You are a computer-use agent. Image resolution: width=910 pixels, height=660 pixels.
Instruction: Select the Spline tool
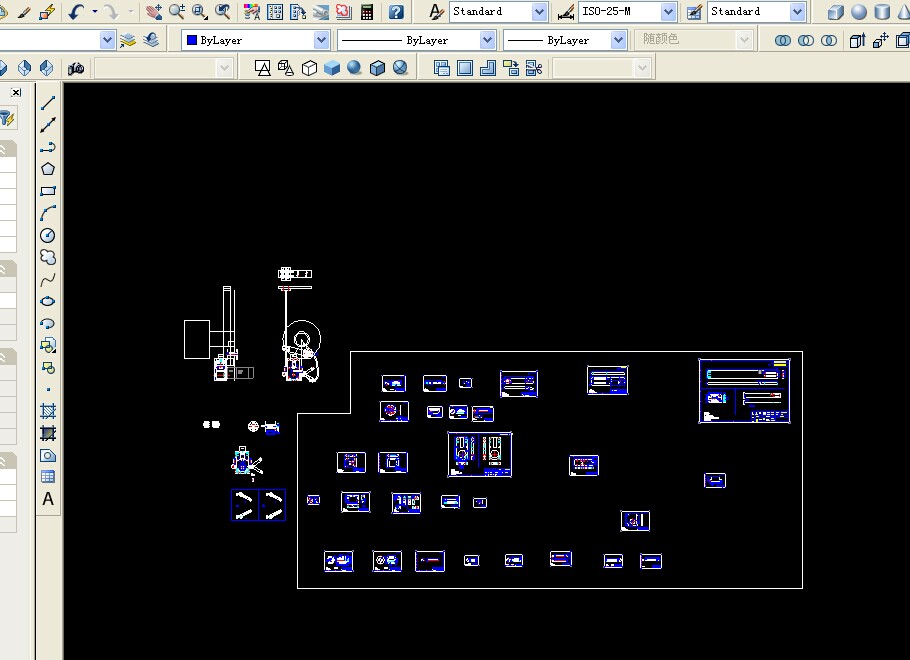point(48,280)
